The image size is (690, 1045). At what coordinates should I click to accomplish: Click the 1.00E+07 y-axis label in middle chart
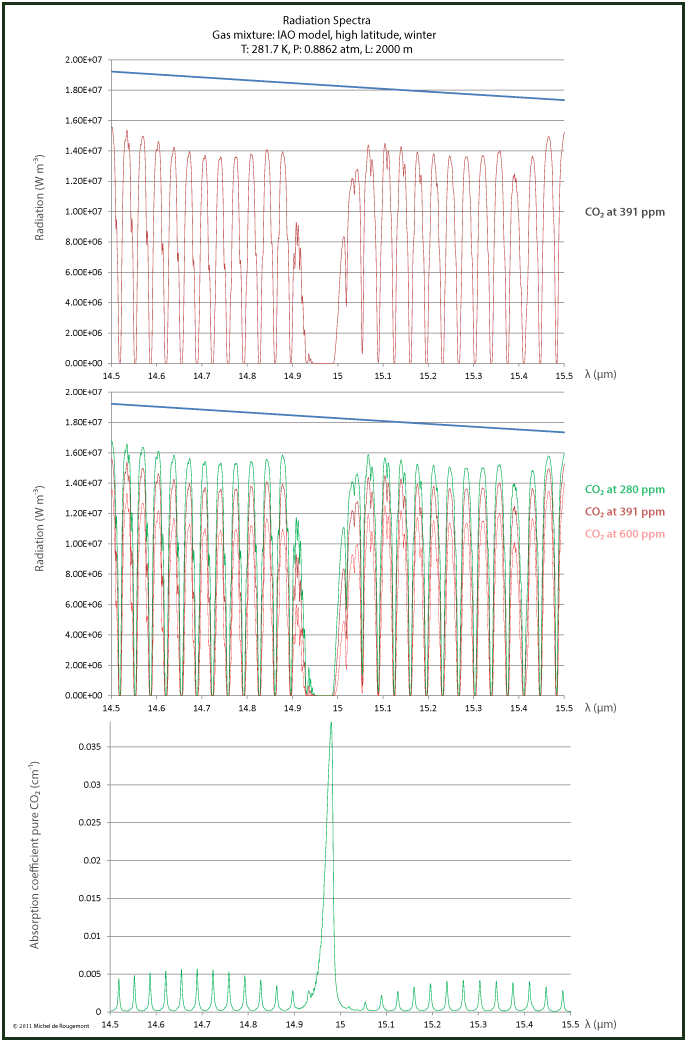(x=85, y=544)
